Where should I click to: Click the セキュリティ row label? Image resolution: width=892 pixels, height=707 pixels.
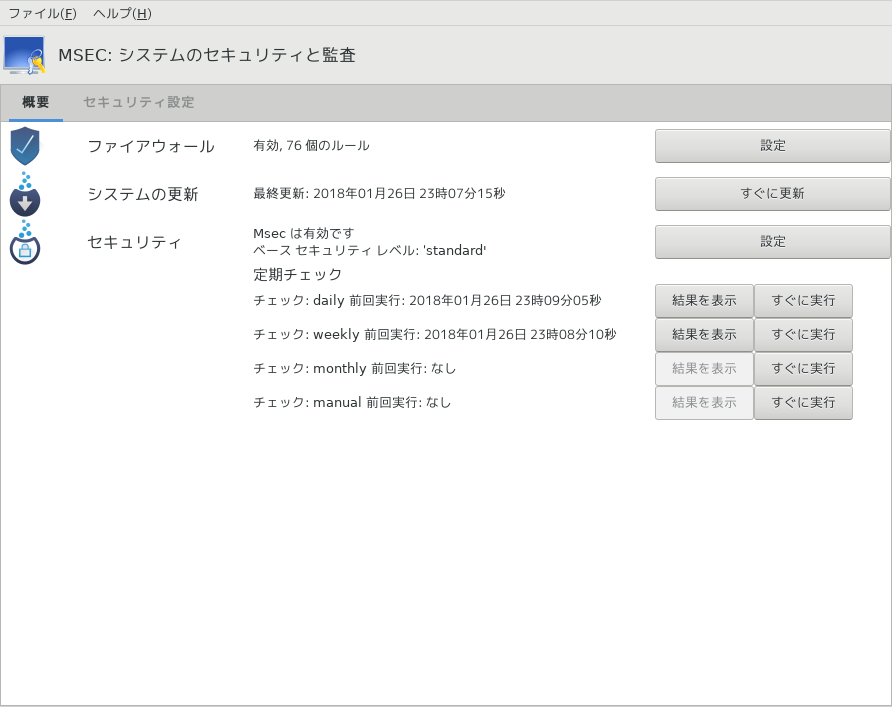pyautogui.click(x=134, y=242)
